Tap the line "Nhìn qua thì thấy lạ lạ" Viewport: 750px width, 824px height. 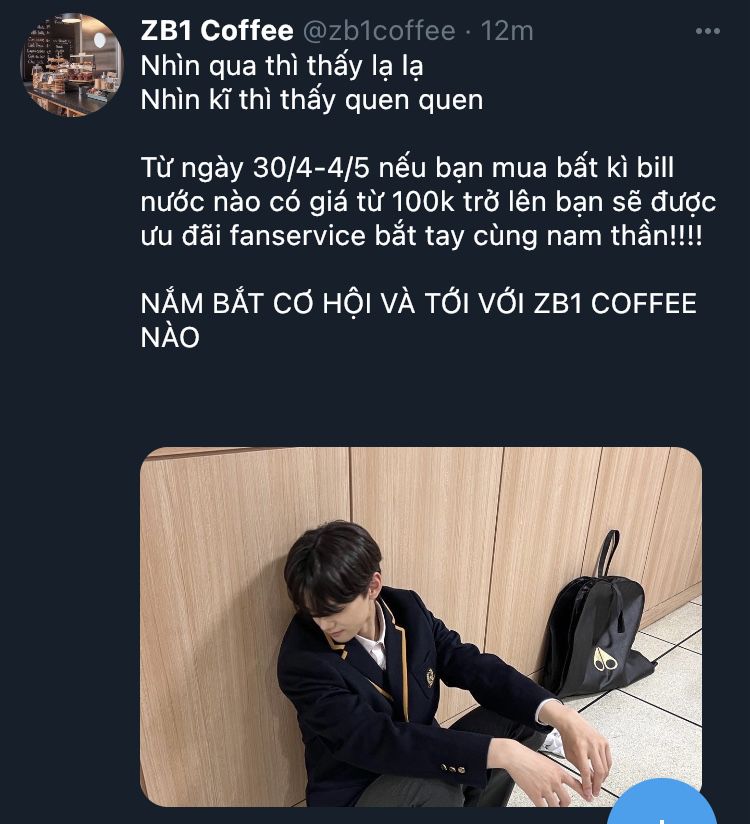tap(282, 66)
